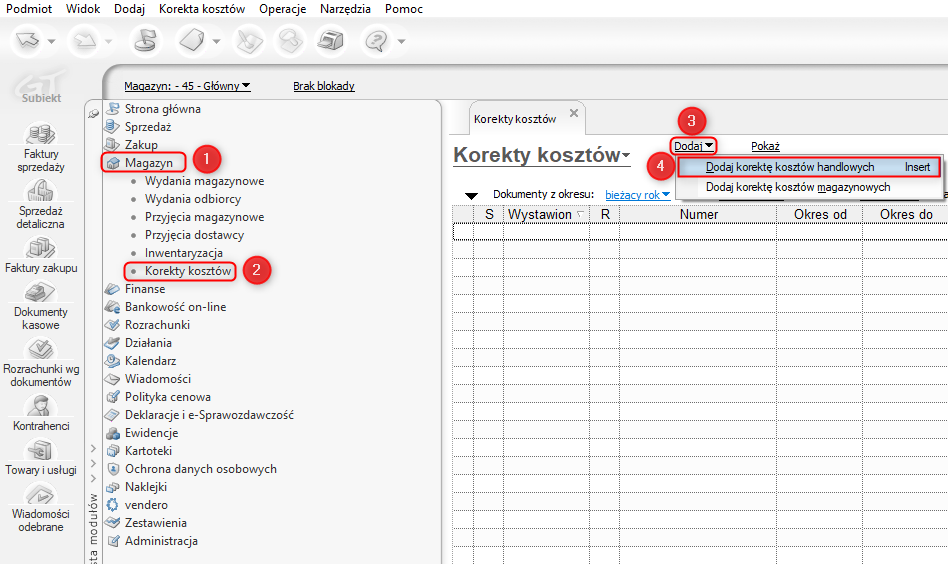
Task: Click the Pokaż link
Action: coord(765,146)
